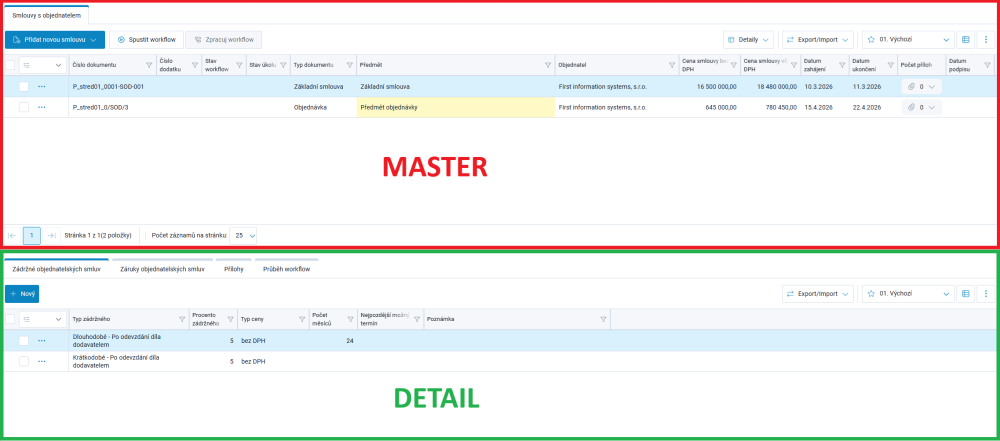Open row menu for P_stred01_0/SOD/3

(41, 107)
